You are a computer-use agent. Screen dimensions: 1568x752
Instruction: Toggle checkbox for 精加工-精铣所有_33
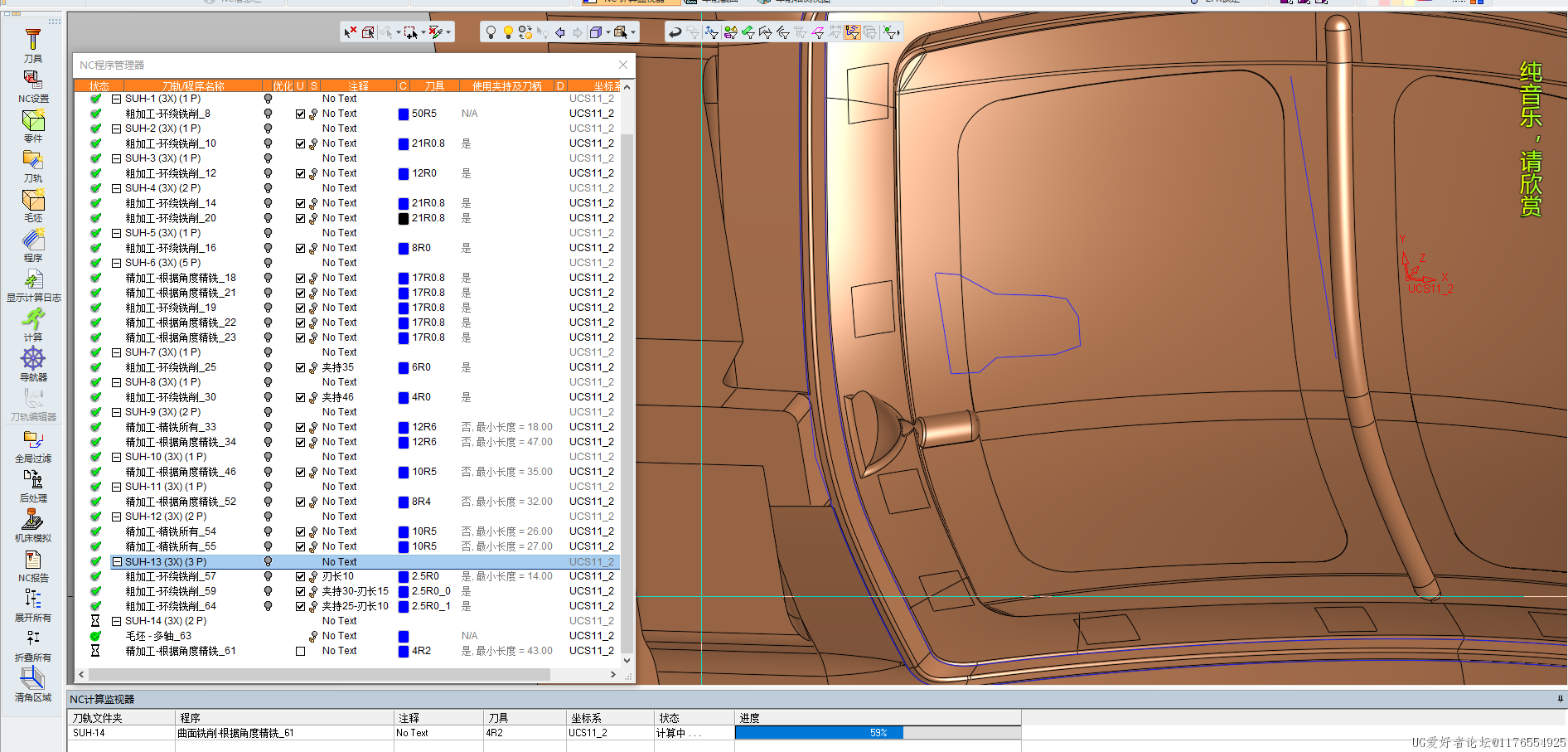(300, 427)
